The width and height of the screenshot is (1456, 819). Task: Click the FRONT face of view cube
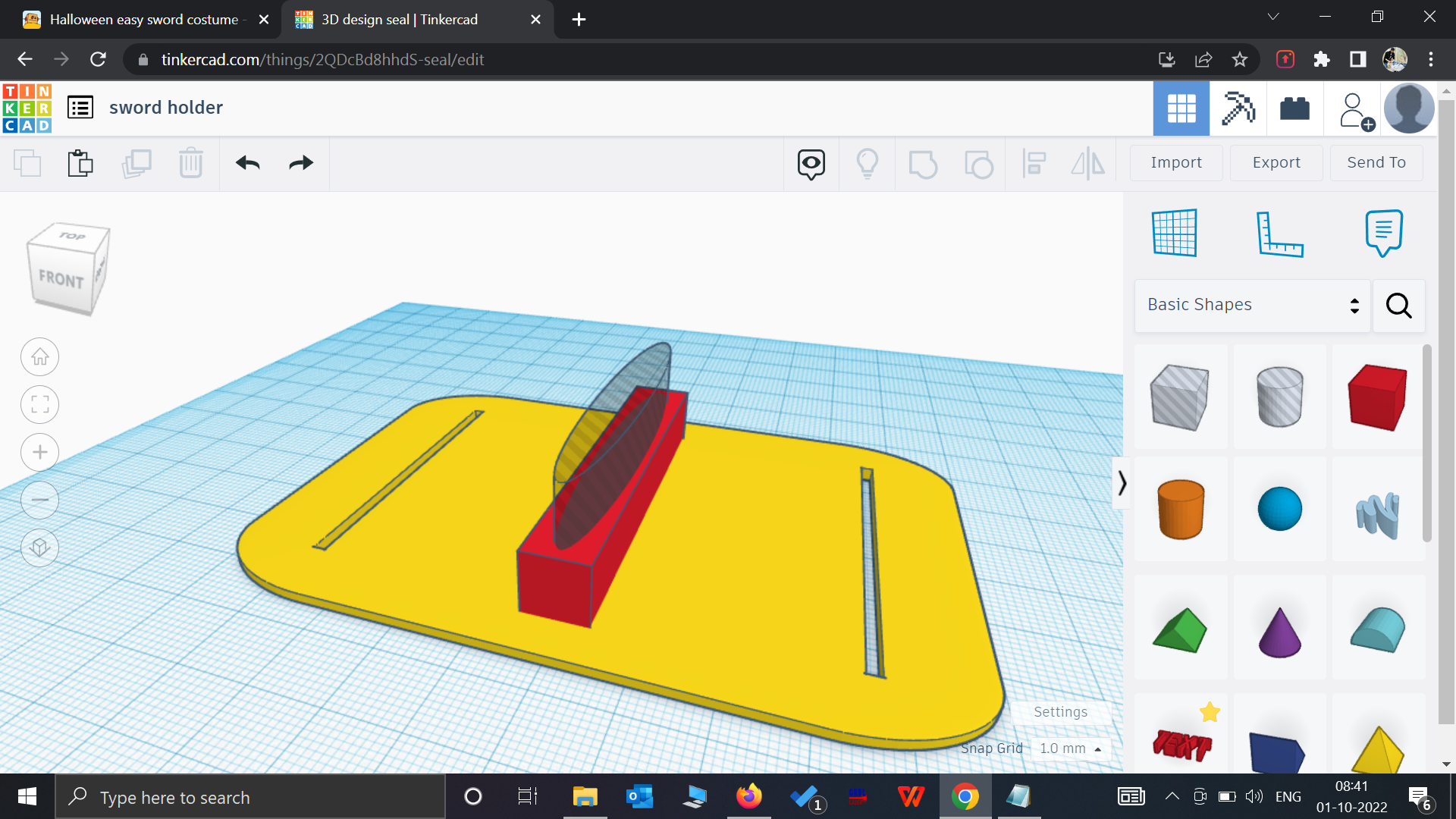(61, 280)
